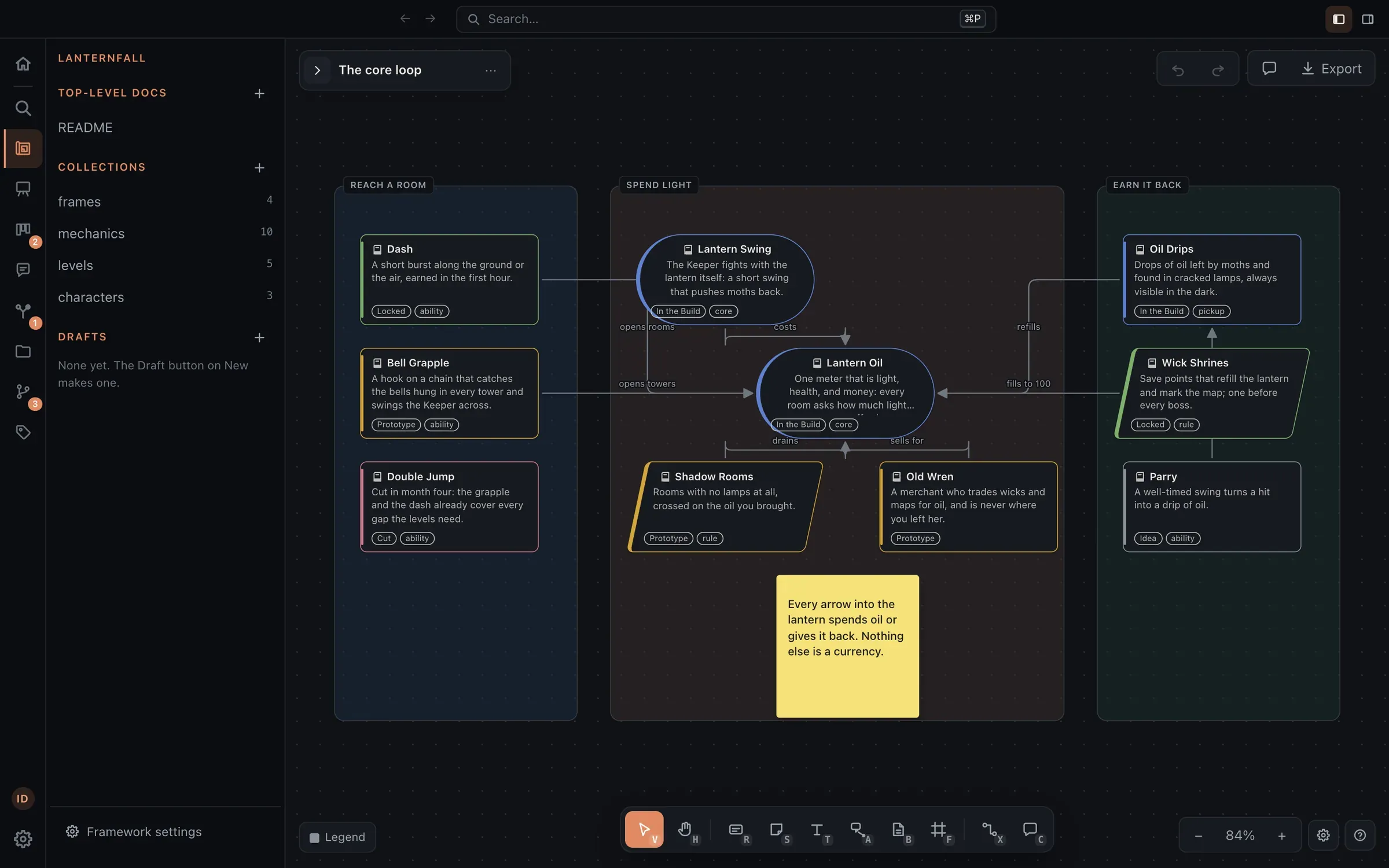Add a new collection

point(259,167)
